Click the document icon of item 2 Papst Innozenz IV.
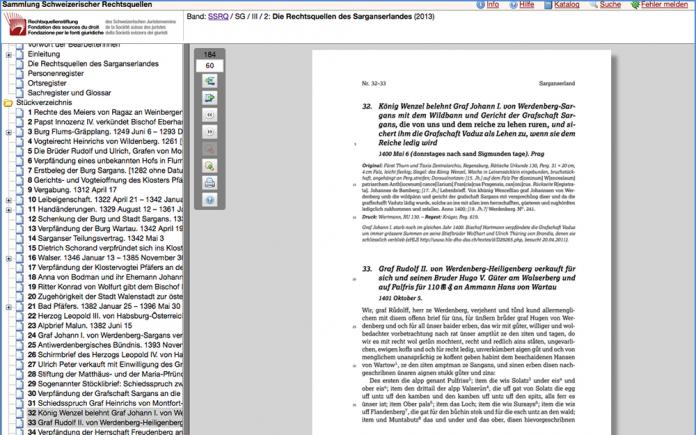Viewport: 696px width, 435px height. 20,123
